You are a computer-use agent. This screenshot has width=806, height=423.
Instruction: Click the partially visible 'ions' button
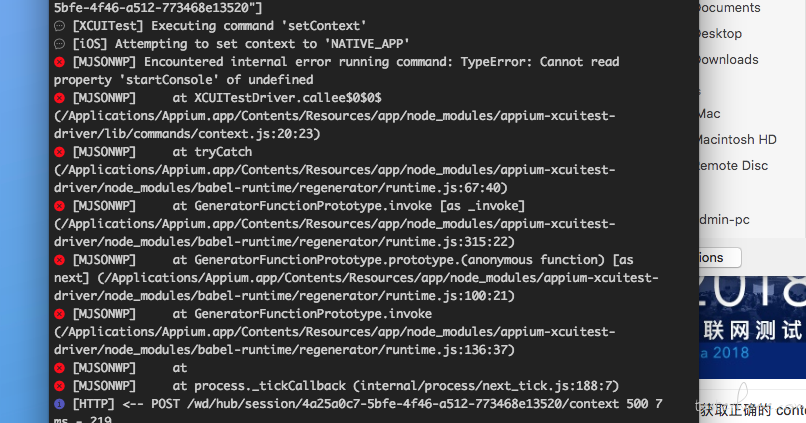[x=720, y=258]
